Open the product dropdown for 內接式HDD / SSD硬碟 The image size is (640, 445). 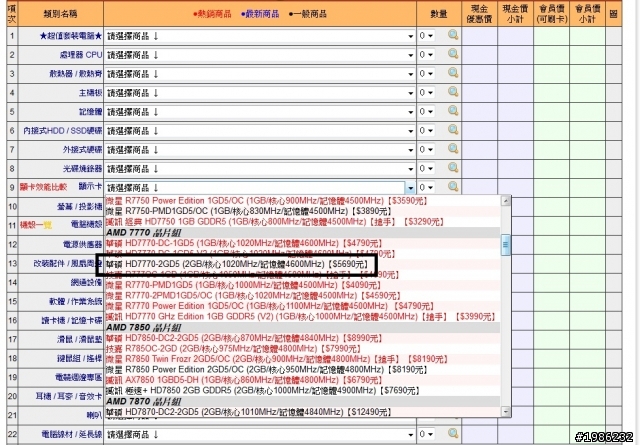click(260, 131)
